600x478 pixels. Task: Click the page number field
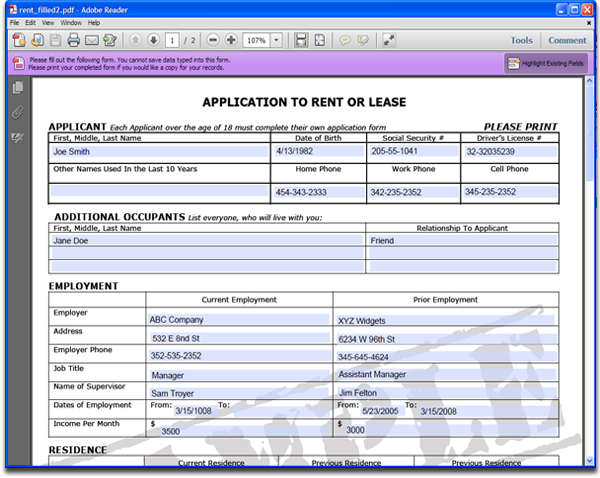(x=172, y=40)
